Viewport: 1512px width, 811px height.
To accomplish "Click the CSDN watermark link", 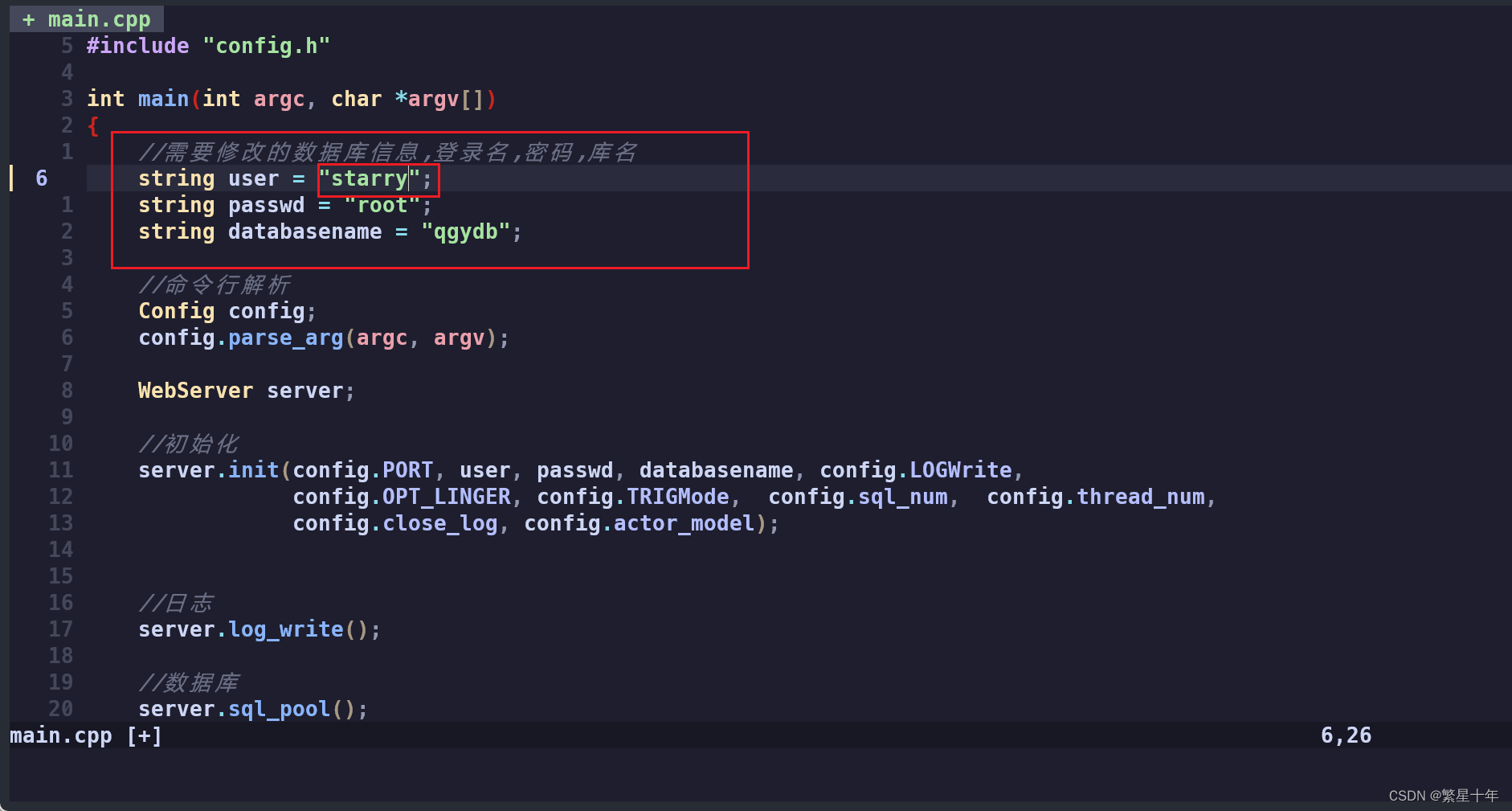I will coord(1442,795).
